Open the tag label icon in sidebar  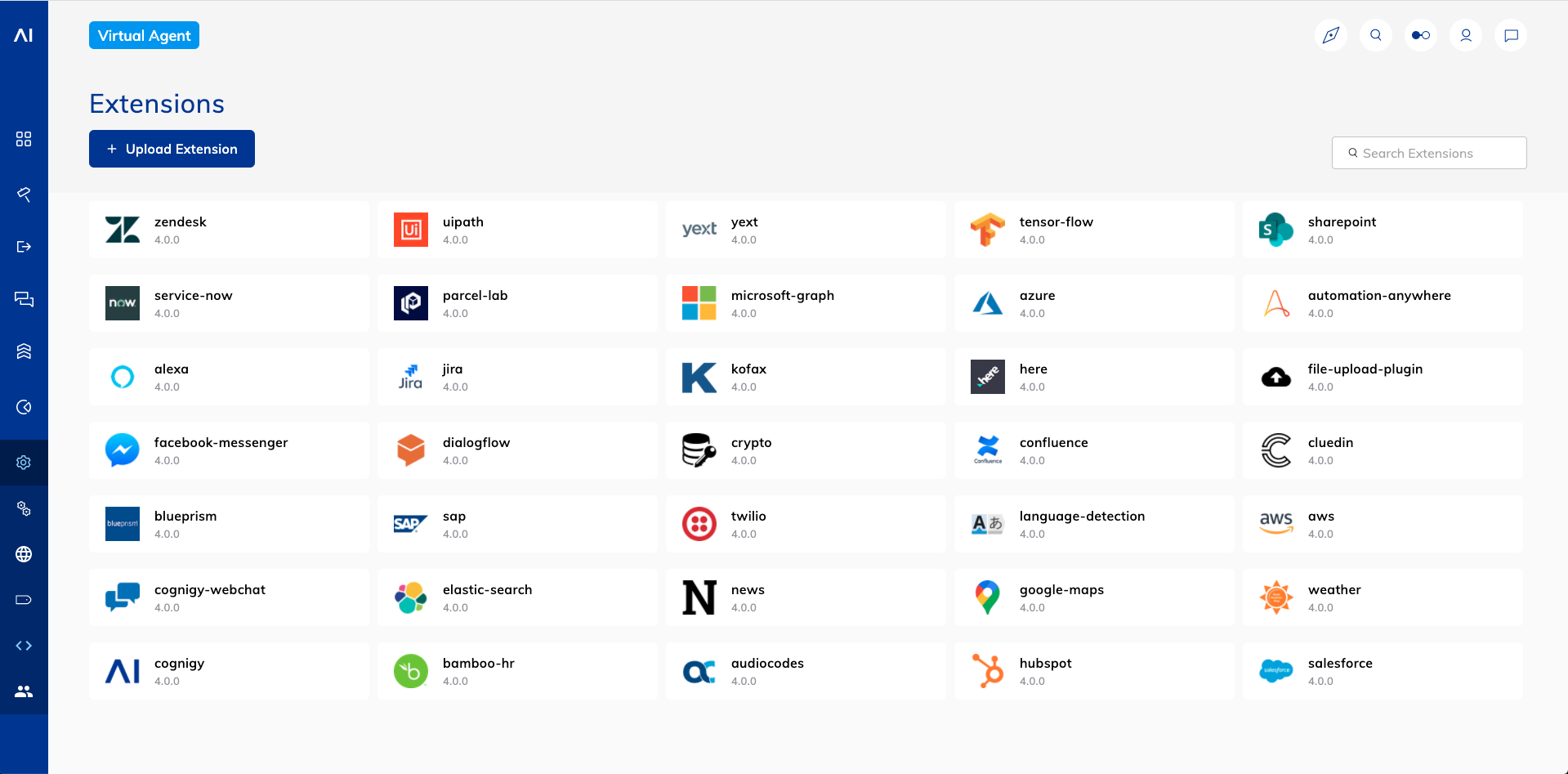tap(24, 600)
